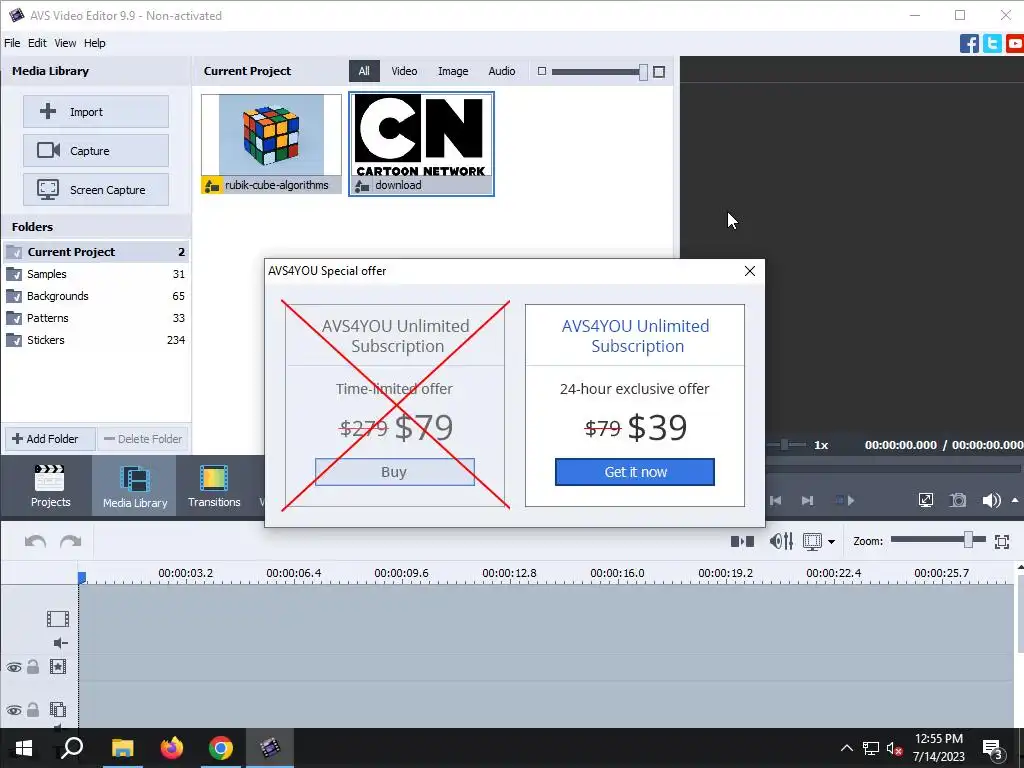Image resolution: width=1024 pixels, height=768 pixels.
Task: Switch to the Video filter tab
Action: pos(404,71)
